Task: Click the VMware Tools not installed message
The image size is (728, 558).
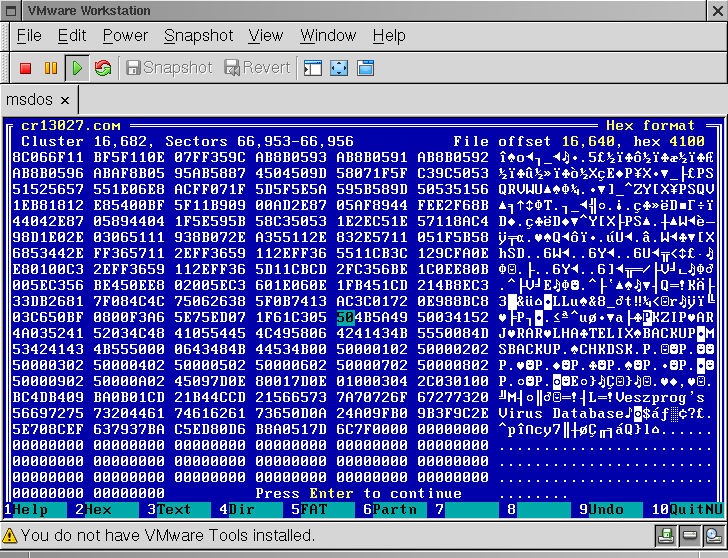Action: pos(168,536)
